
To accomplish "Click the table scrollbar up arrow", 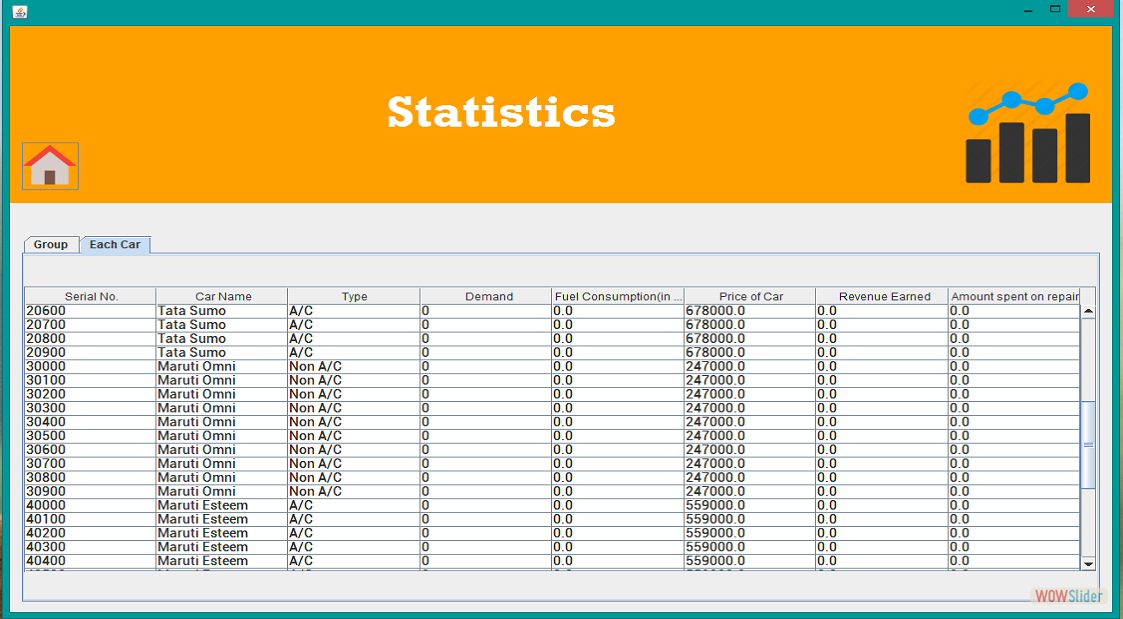I will coord(1088,312).
